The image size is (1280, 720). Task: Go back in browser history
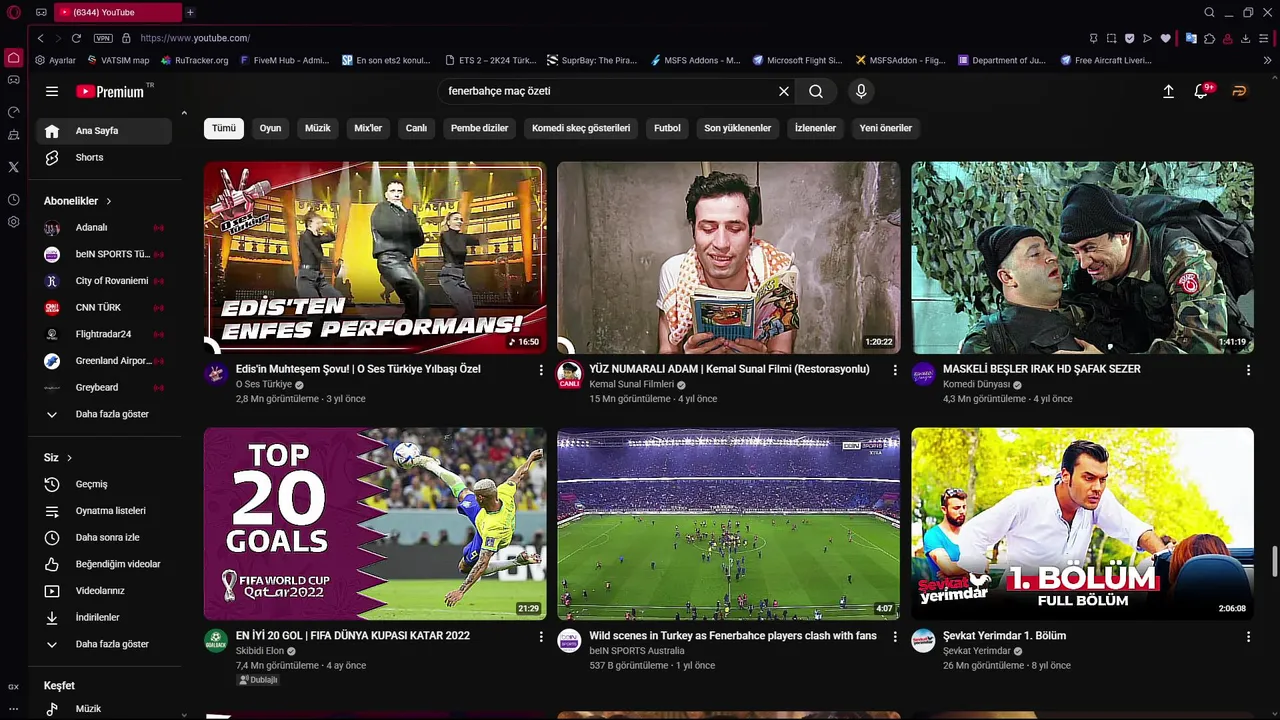click(40, 38)
